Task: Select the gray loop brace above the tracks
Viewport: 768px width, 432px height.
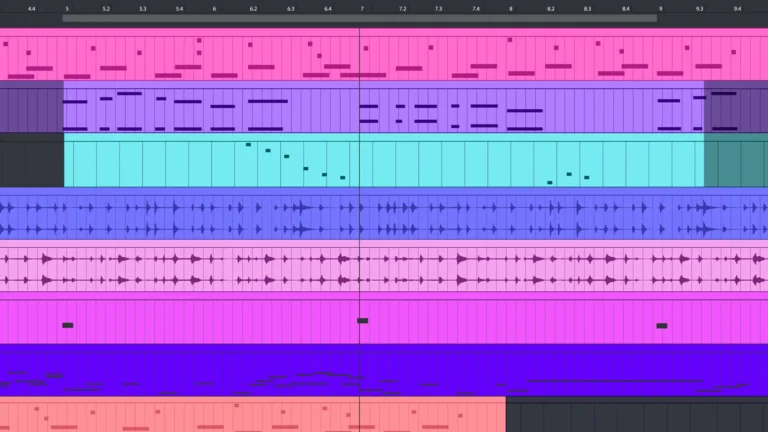Action: tap(360, 18)
